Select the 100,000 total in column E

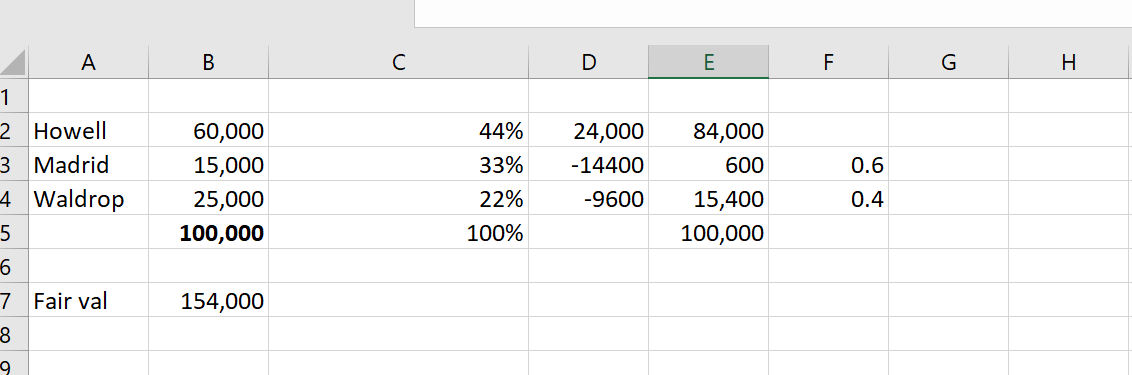708,232
